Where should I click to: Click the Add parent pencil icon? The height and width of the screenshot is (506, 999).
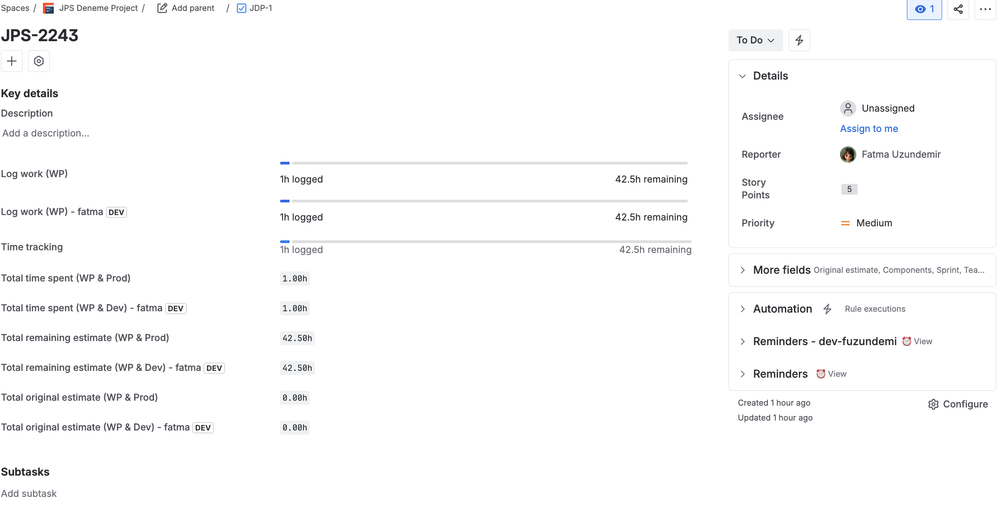tap(162, 8)
